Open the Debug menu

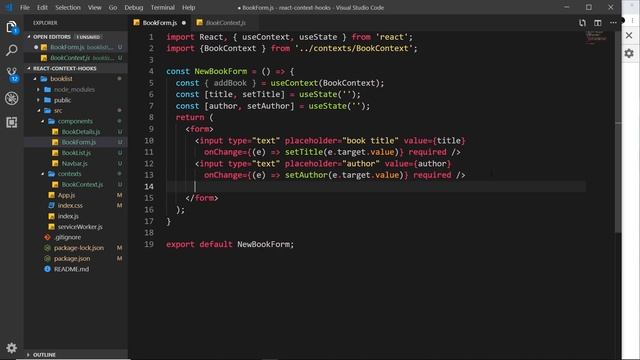click(x=134, y=7)
